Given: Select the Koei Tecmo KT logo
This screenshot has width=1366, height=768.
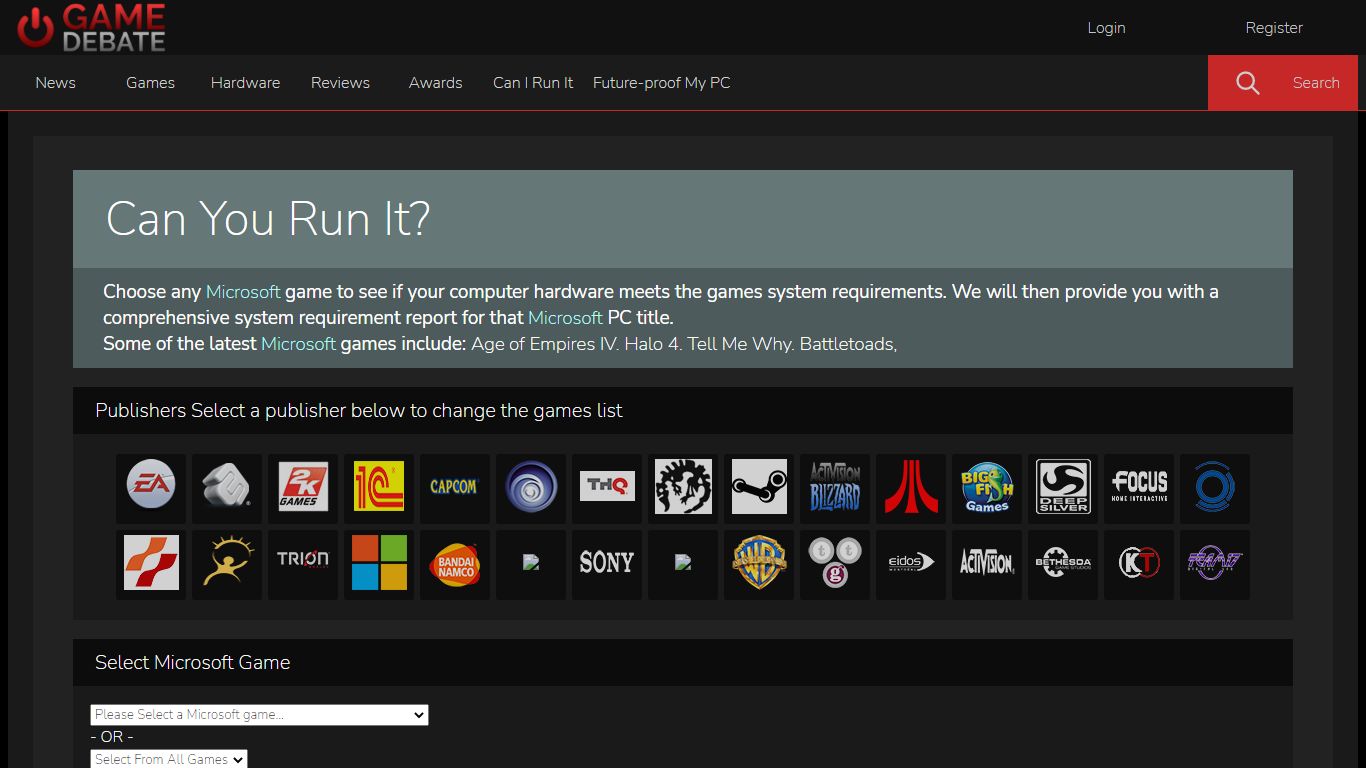Looking at the screenshot, I should pos(1139,563).
